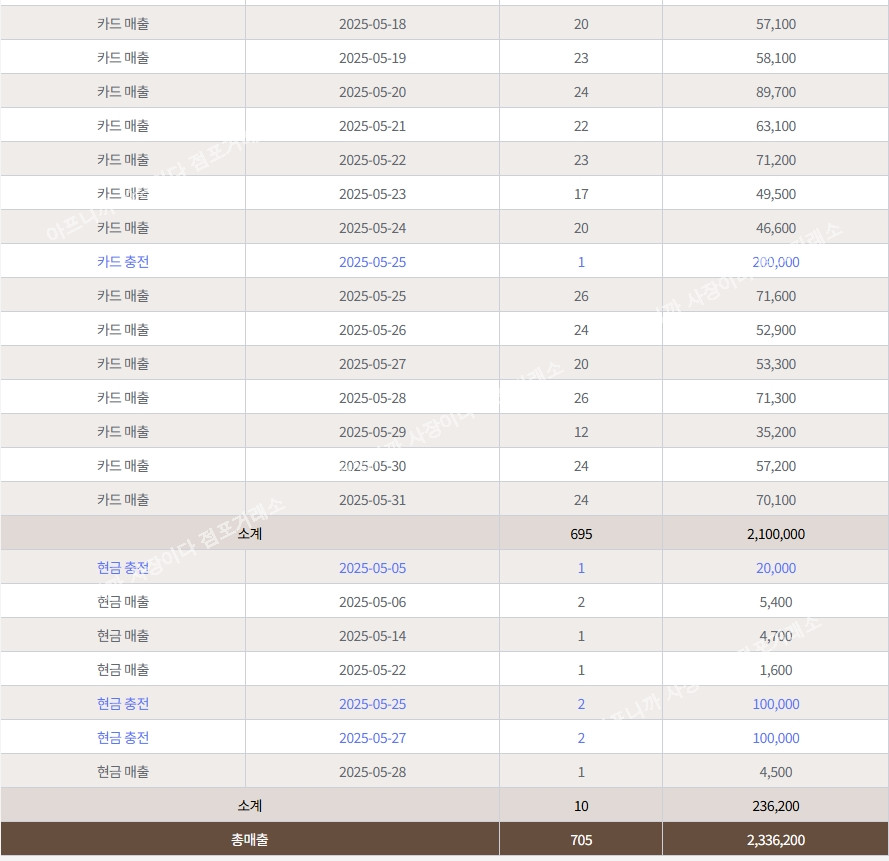Click the 200,000 card recharge amount
Viewport: 889px width, 861px height.
pyautogui.click(x=775, y=262)
